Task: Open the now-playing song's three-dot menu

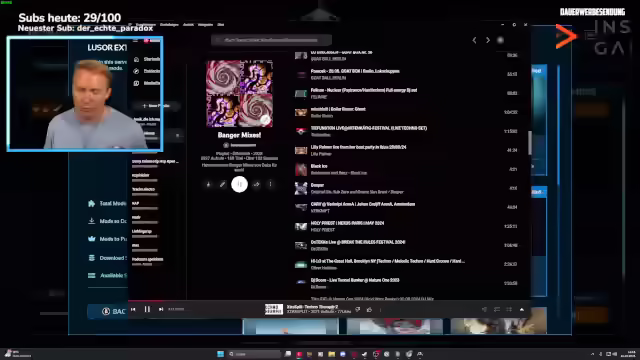Action: point(380,310)
